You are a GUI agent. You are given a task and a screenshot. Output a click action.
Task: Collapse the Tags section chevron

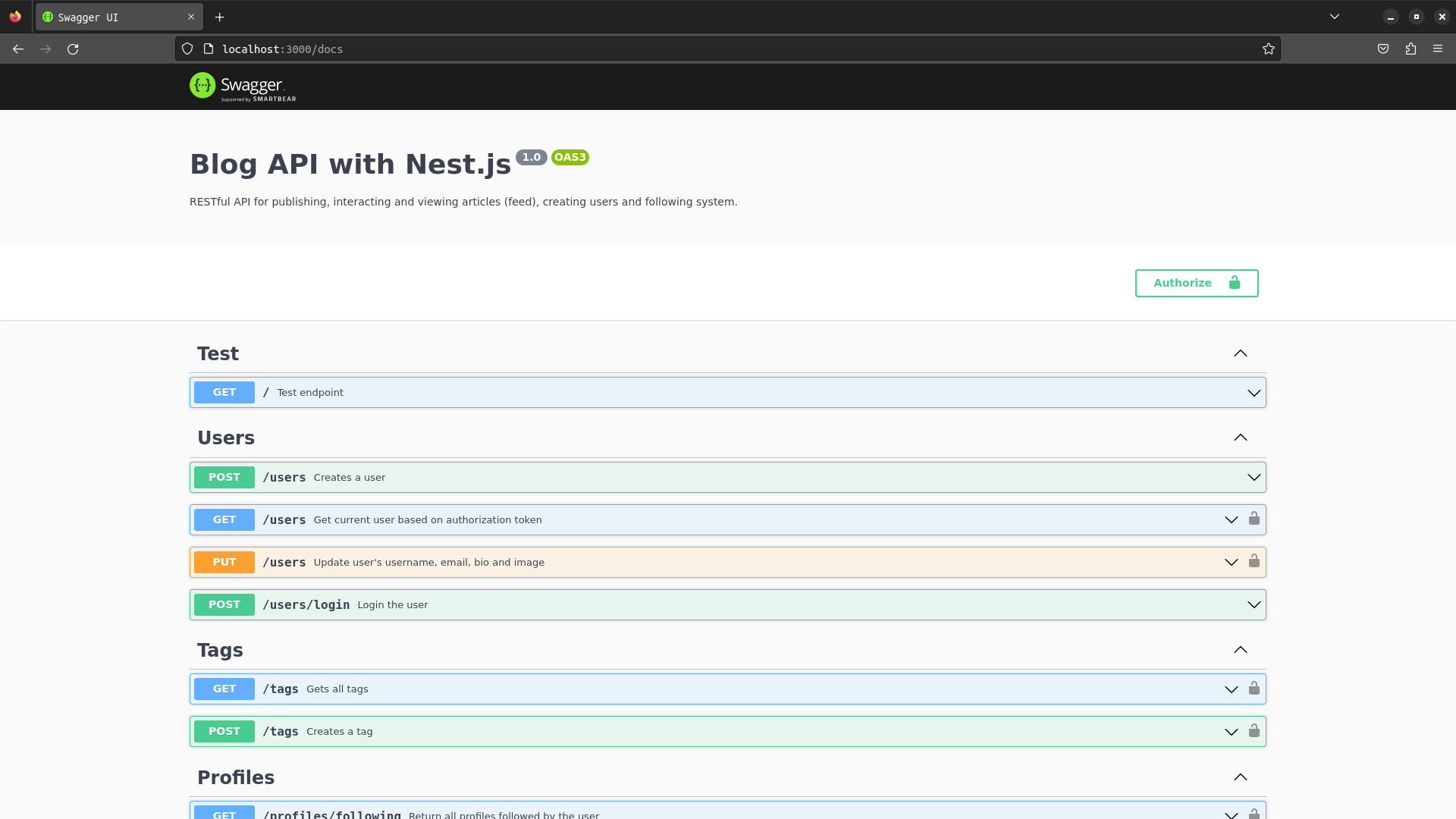tap(1241, 650)
